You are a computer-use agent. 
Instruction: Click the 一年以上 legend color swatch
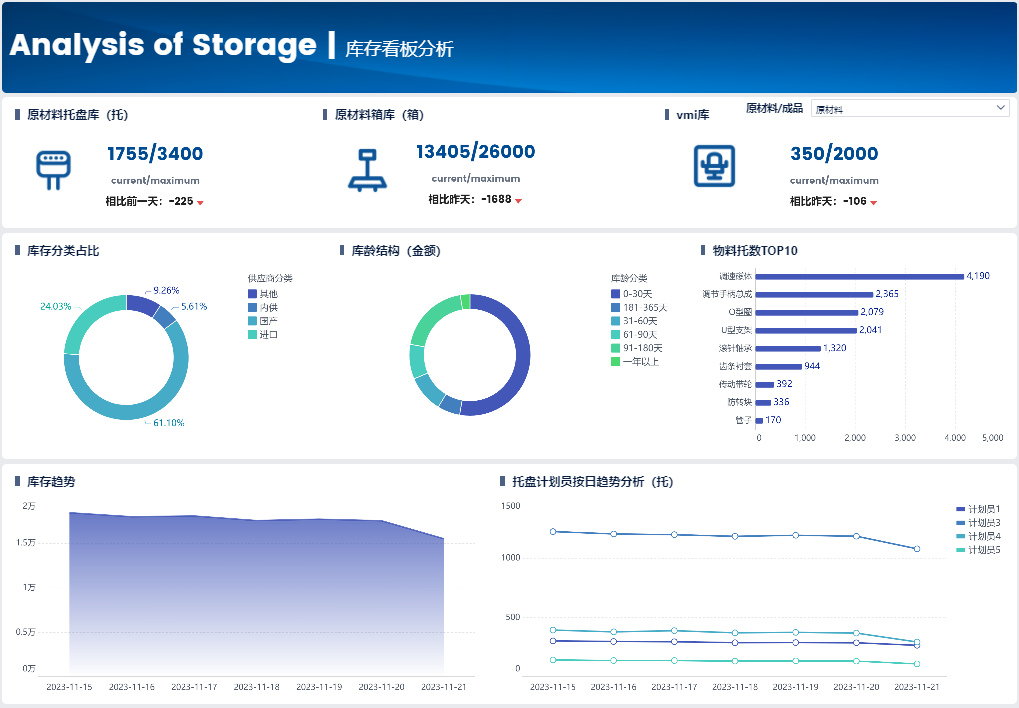pyautogui.click(x=615, y=362)
